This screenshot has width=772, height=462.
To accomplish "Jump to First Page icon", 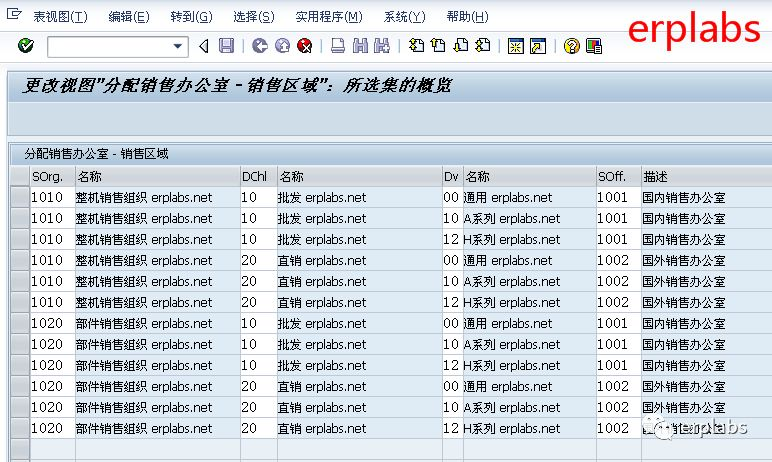I will [x=417, y=46].
